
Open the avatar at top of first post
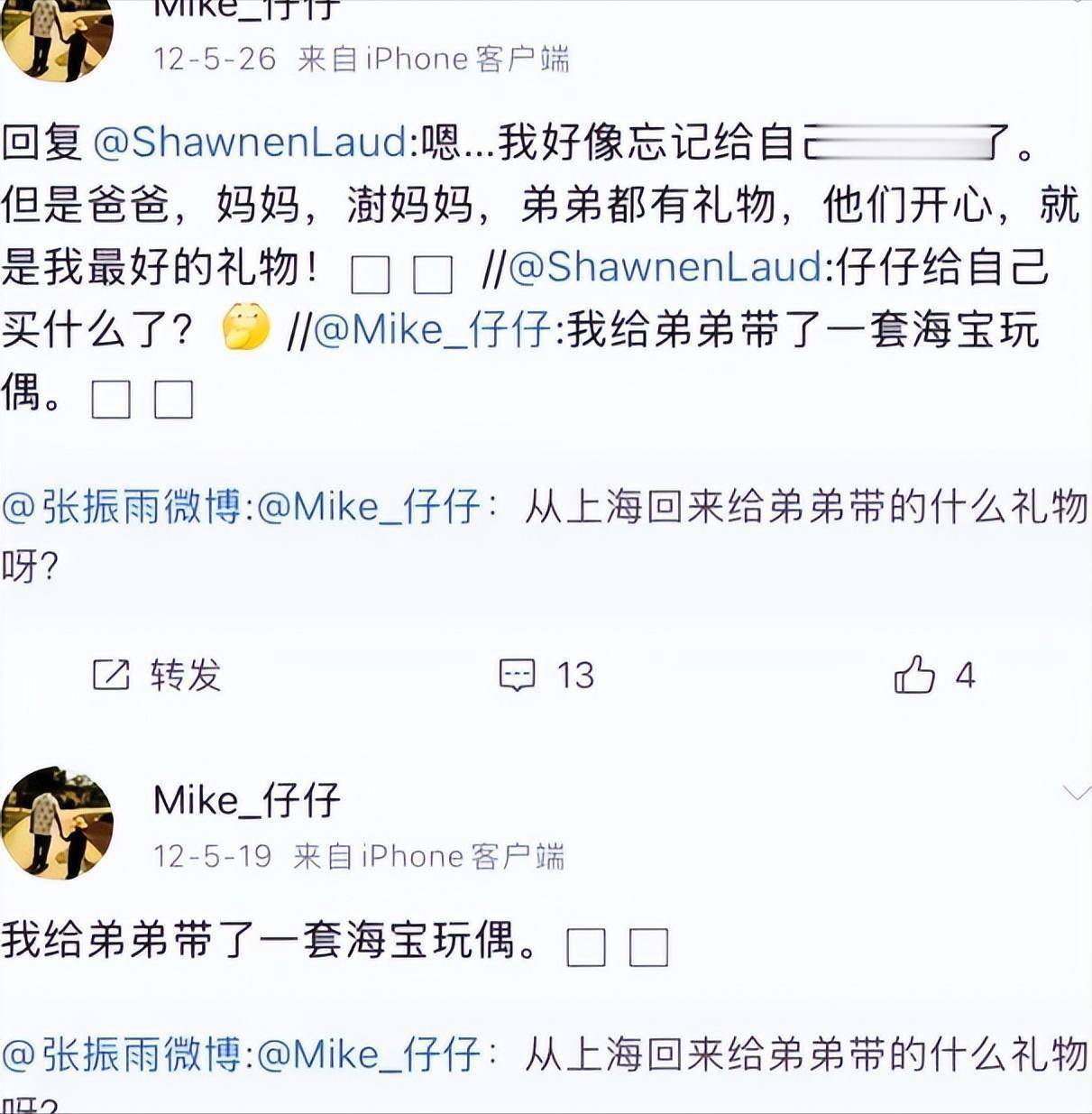[x=58, y=36]
